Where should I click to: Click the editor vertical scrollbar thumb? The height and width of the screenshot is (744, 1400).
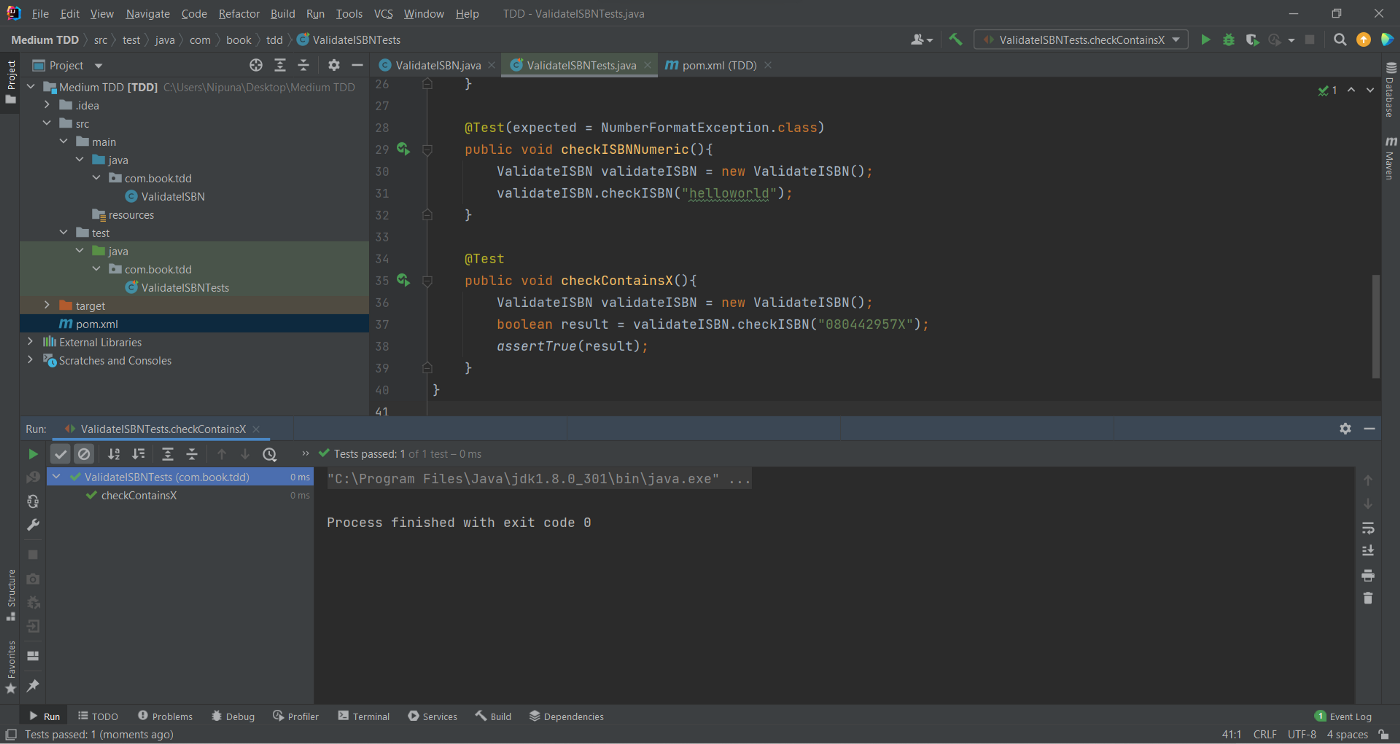point(1377,325)
